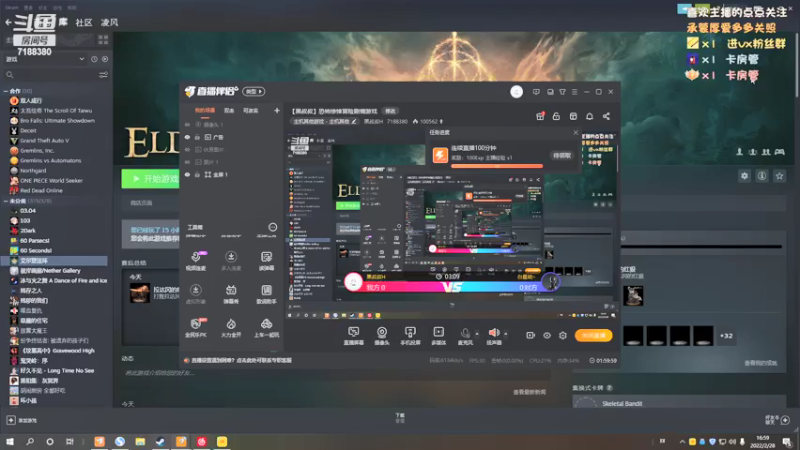Click green 开始游戏 play button in Steam
This screenshot has width=800, height=450.
click(x=151, y=179)
